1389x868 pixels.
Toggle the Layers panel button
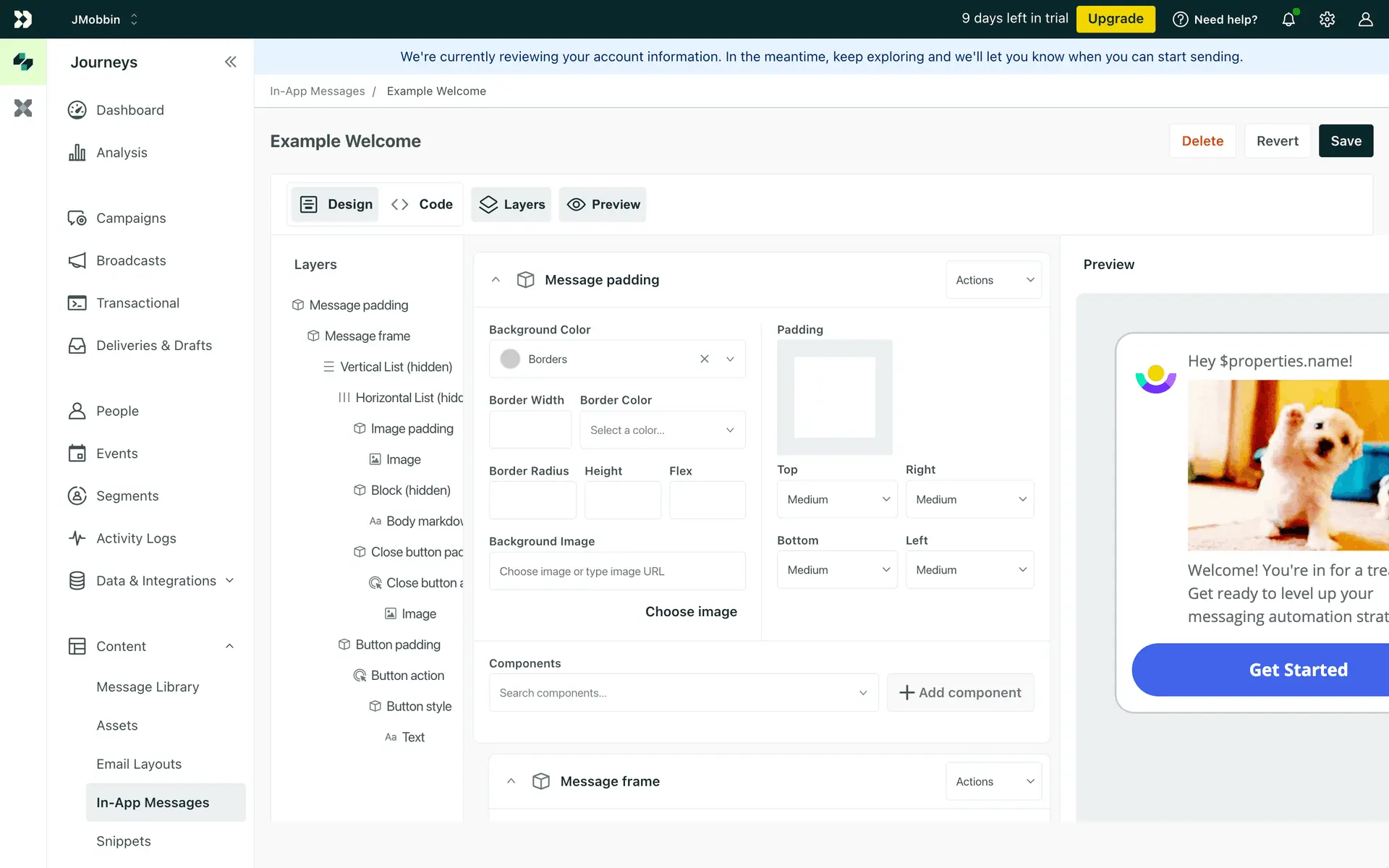pyautogui.click(x=511, y=205)
